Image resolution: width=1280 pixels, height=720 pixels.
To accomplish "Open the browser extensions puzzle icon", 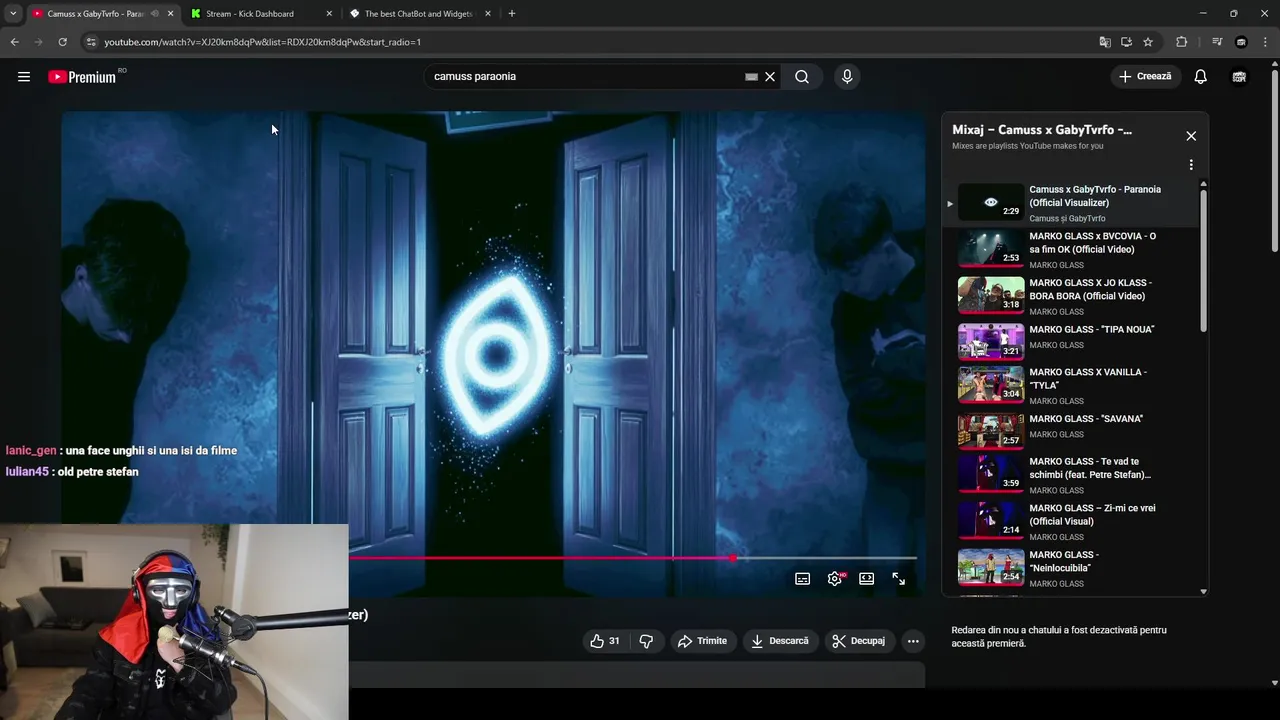I will pyautogui.click(x=1182, y=42).
